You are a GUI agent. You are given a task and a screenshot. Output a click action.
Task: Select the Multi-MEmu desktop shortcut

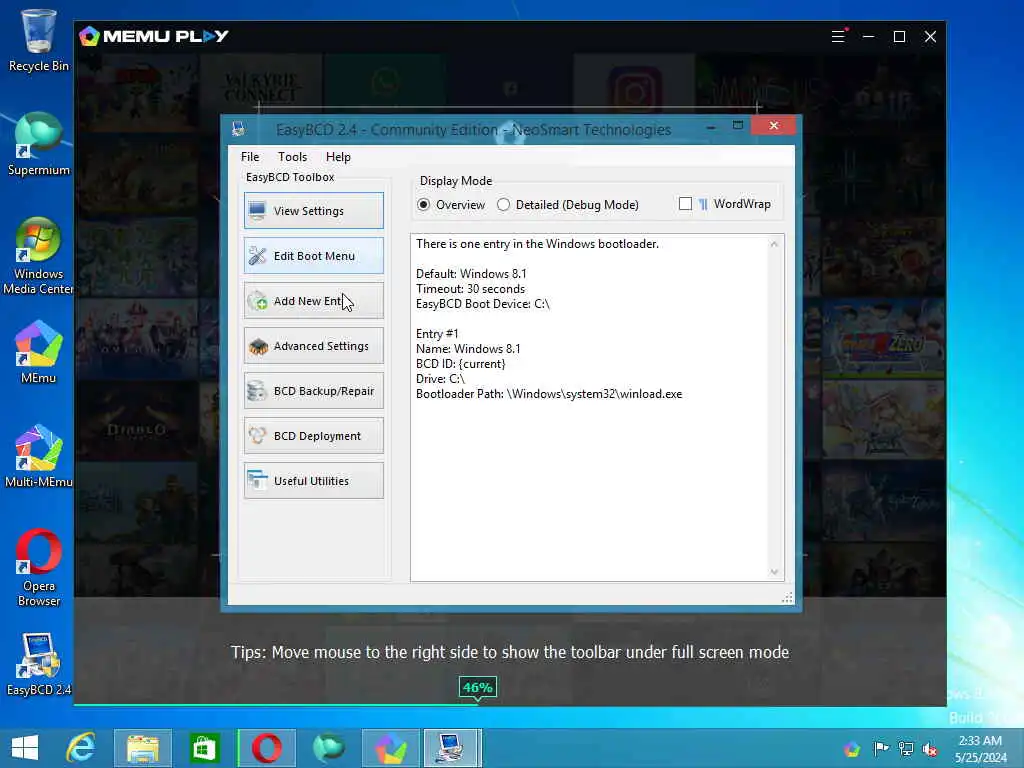point(39,456)
